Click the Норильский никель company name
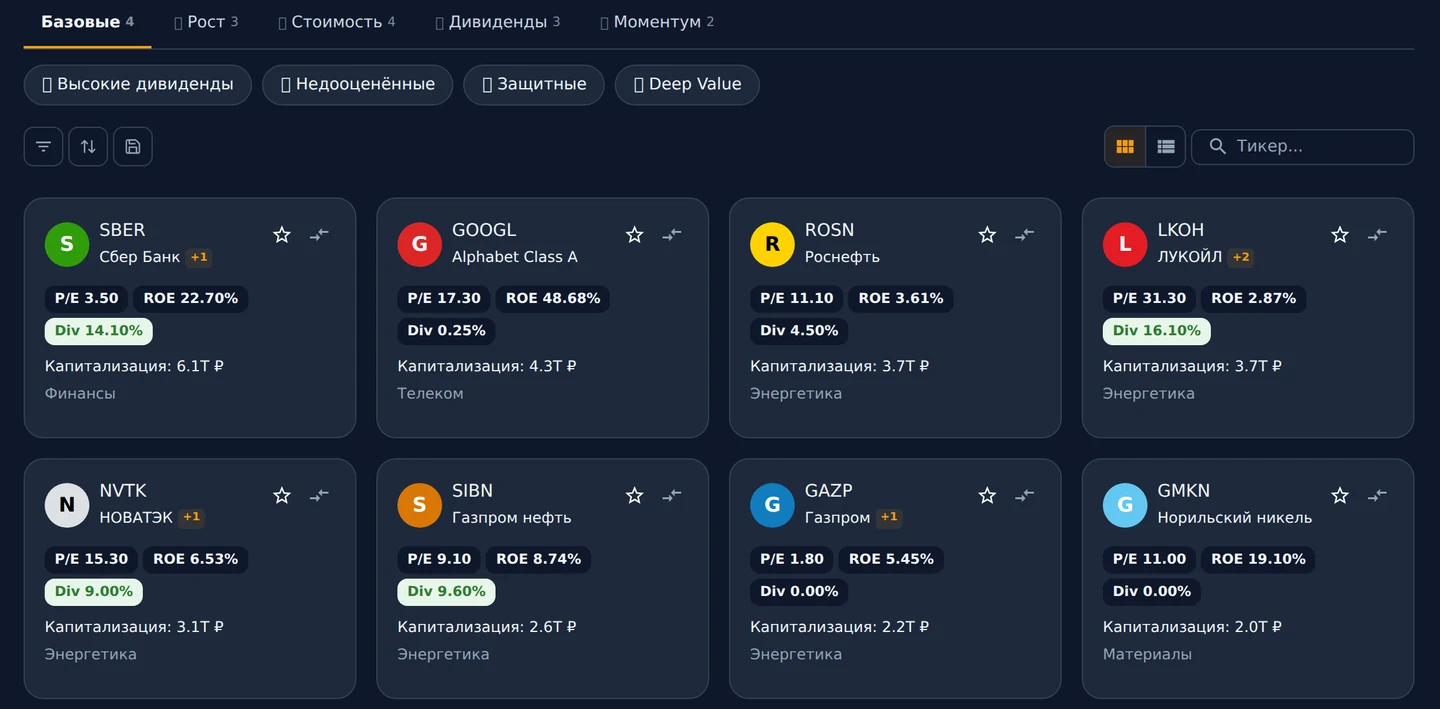This screenshot has width=1440, height=709. point(1235,518)
